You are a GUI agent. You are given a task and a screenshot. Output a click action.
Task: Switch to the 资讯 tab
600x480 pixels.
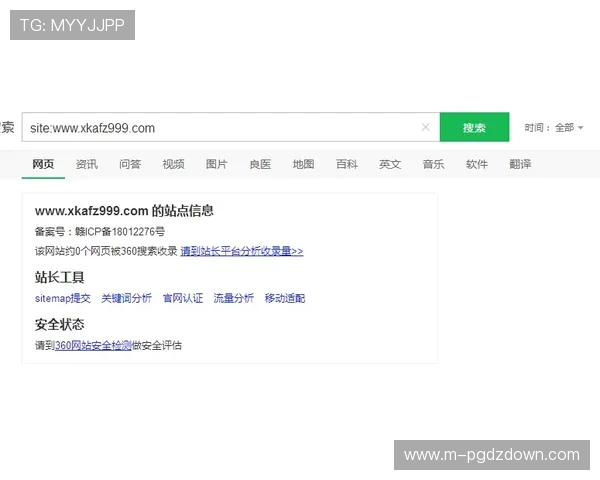86,164
